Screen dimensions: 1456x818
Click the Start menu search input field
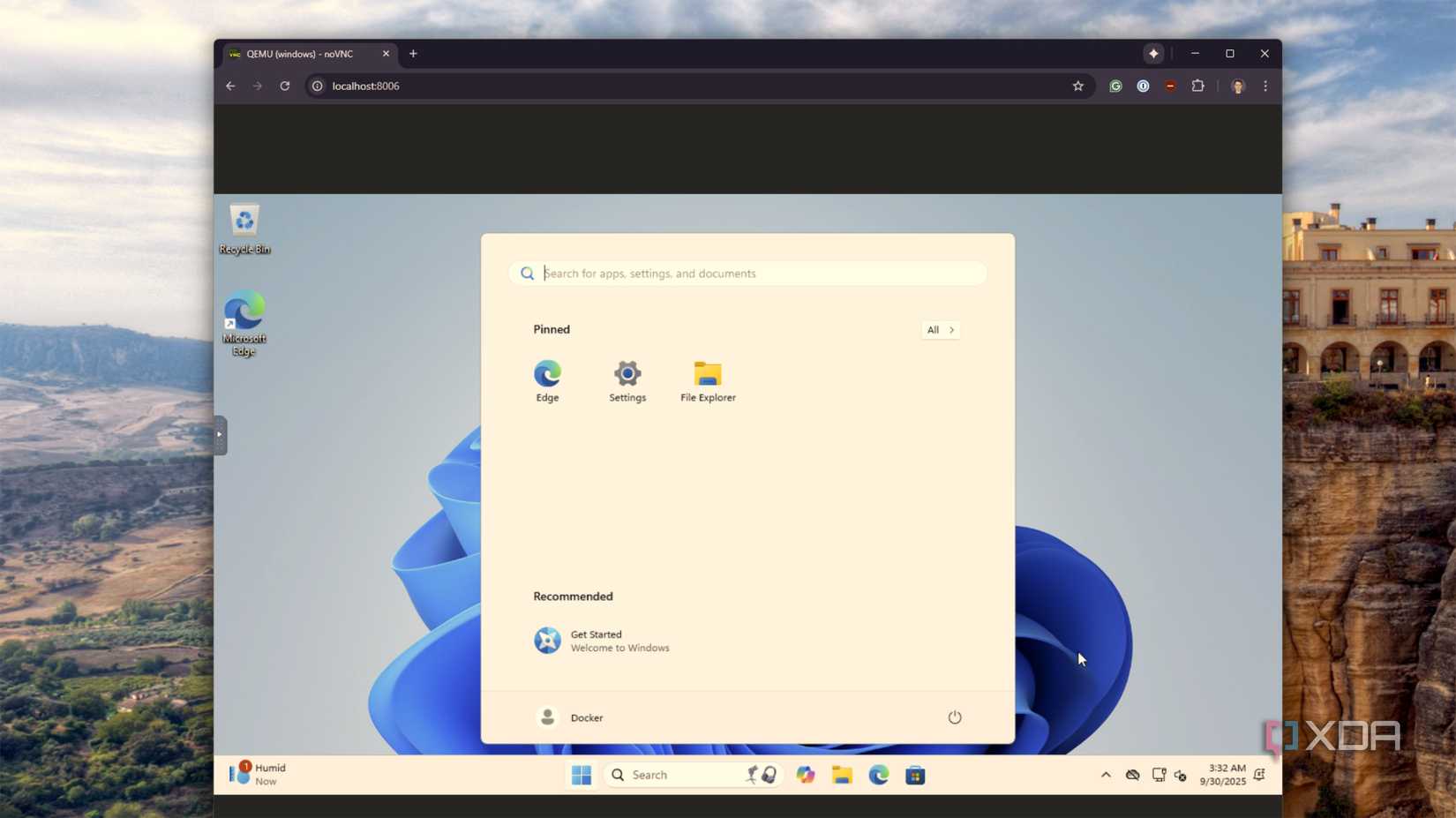(747, 273)
